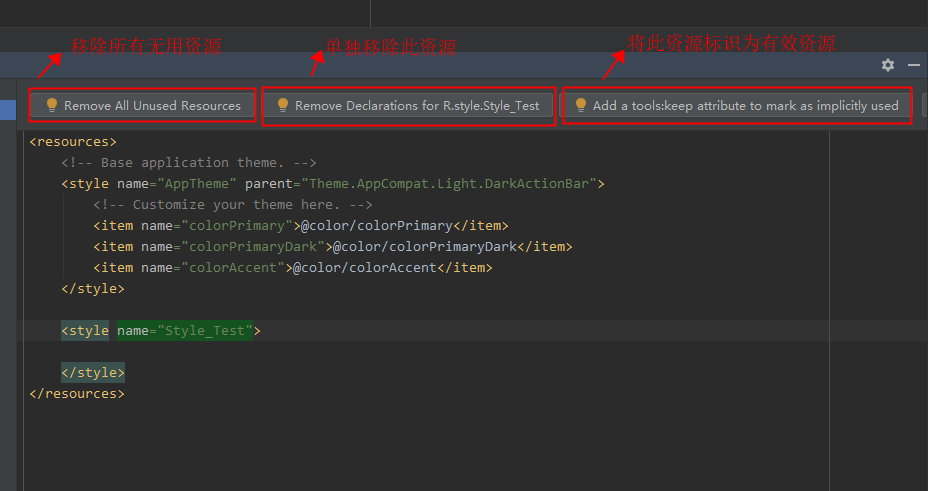Click Remove Declarations for R.style.Style_Test
928x491 pixels.
[408, 106]
